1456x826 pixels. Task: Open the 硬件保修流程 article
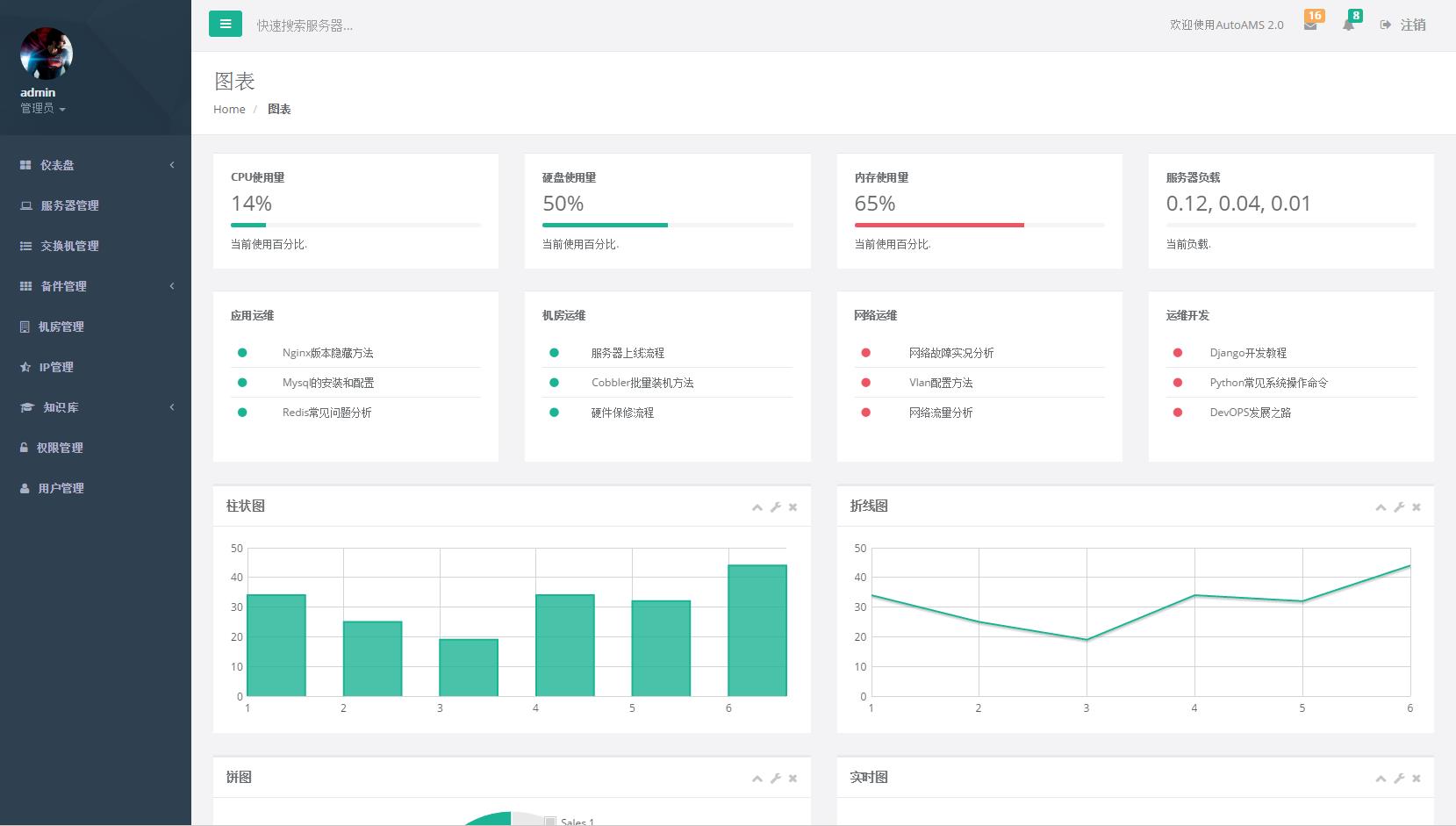coord(622,413)
